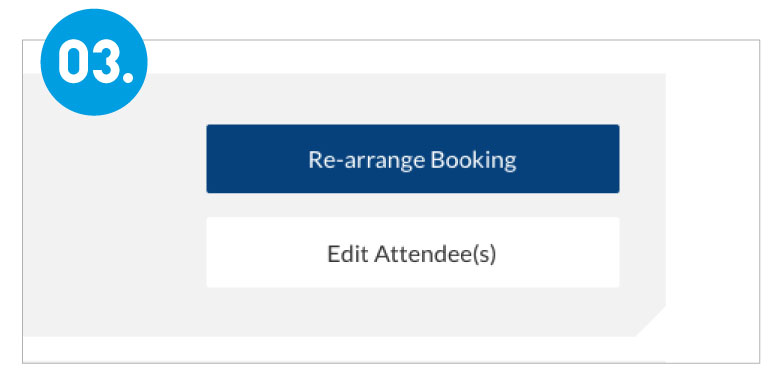Tap the word "Attendee(s)" on white button
Screen dimensions: 778x370
pos(435,253)
